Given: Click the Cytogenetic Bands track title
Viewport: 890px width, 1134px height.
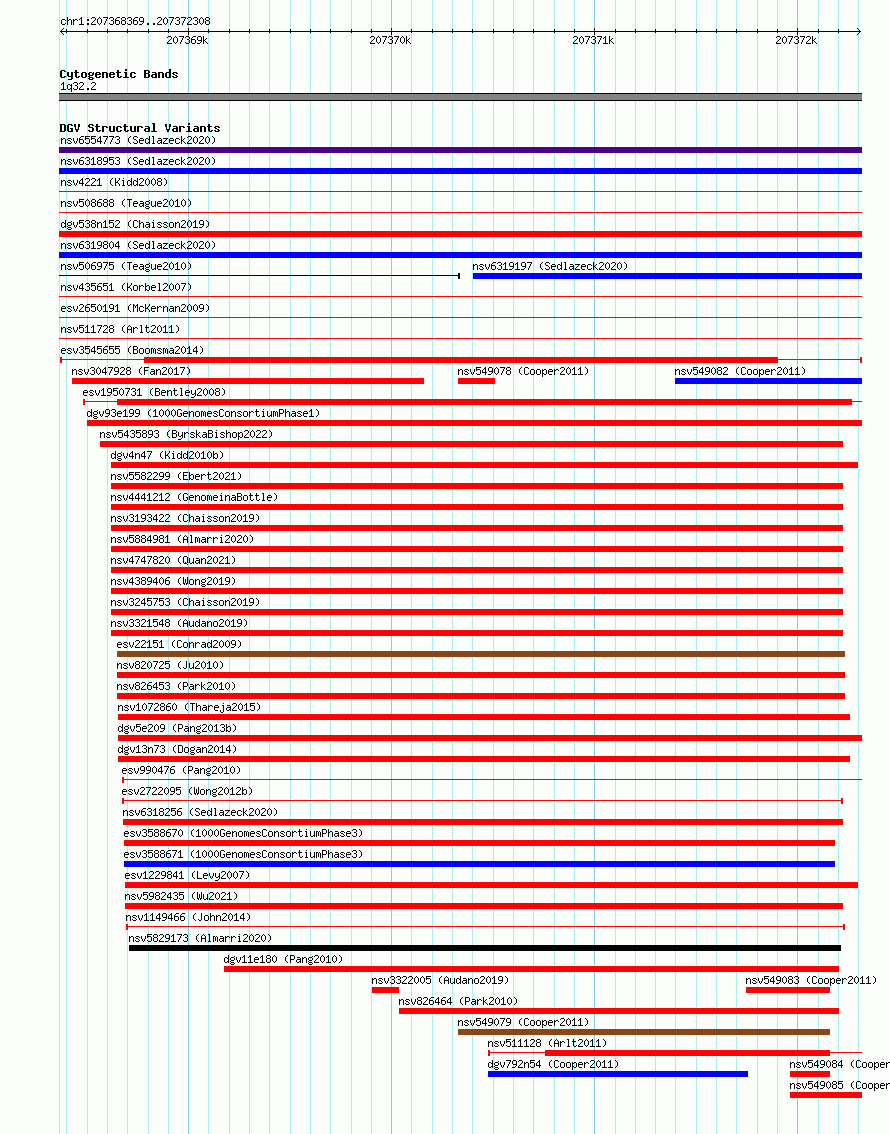Looking at the screenshot, I should click(119, 74).
